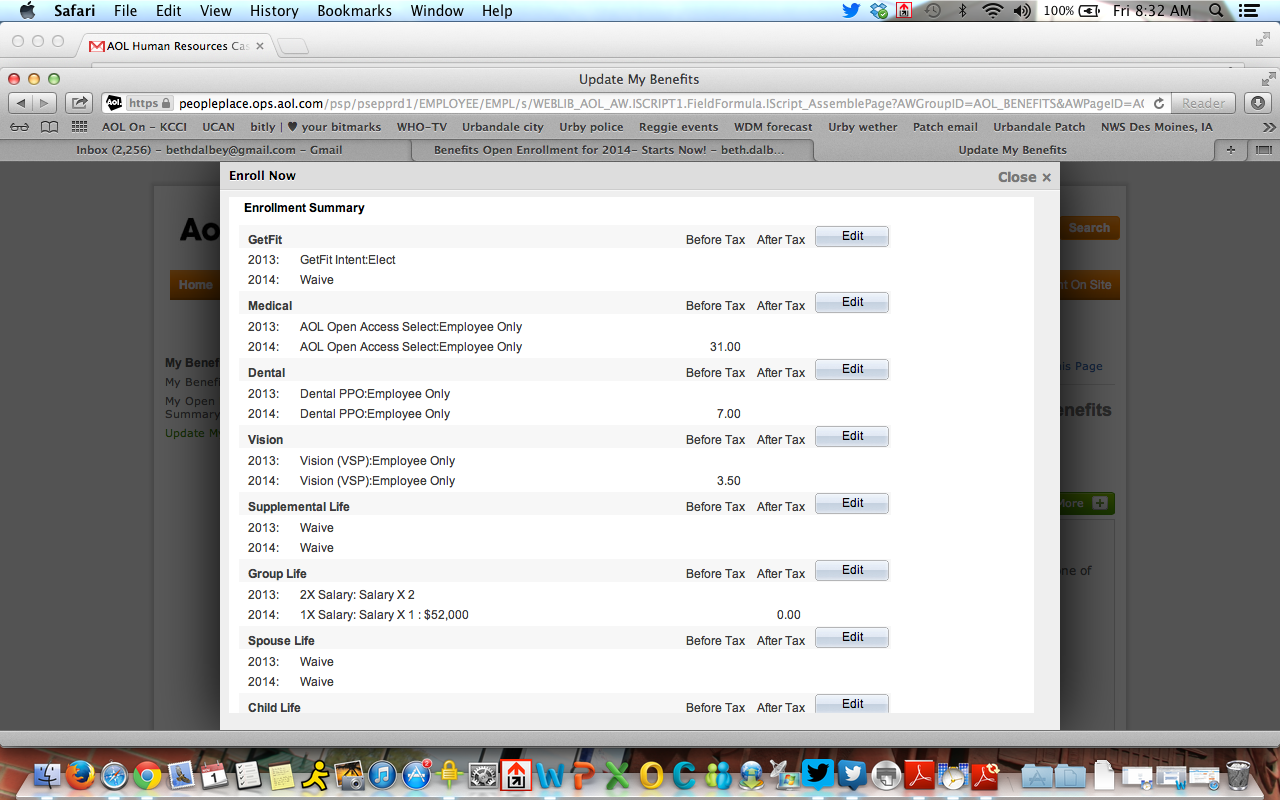Click the Wi-Fi status icon
This screenshot has width=1280, height=800.
point(992,11)
